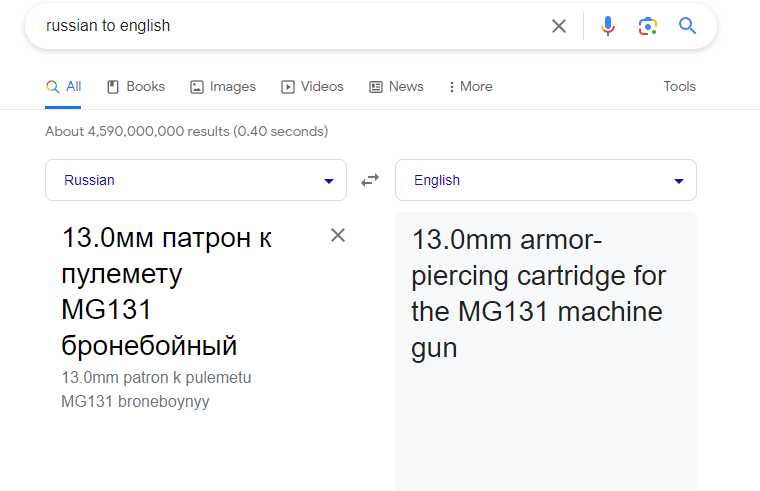Open Google Lens image search

click(647, 26)
